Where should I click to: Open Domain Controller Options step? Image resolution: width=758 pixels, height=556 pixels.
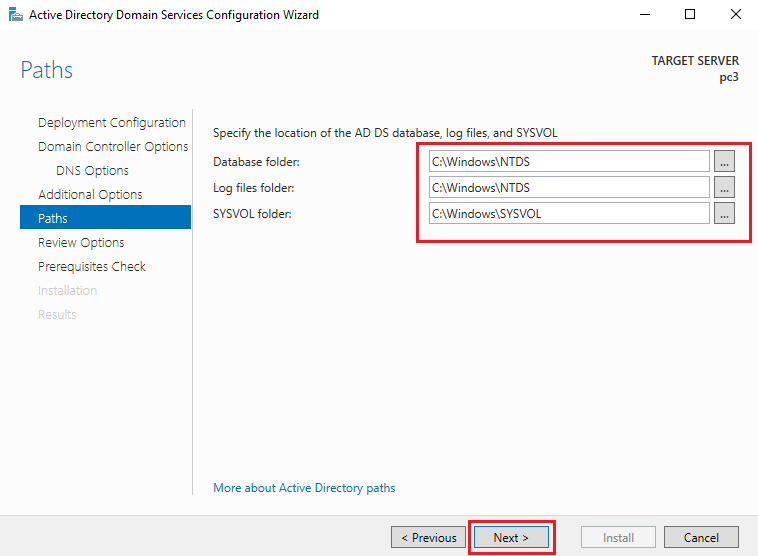[x=113, y=147]
